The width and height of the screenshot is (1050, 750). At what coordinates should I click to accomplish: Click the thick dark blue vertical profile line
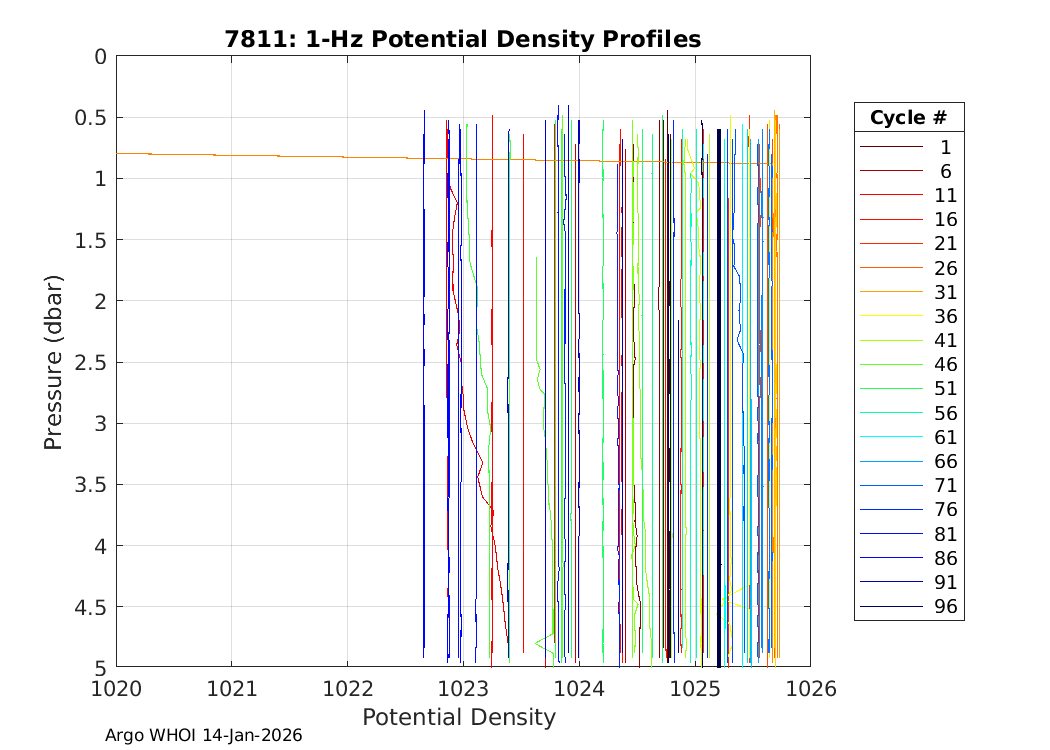coord(719,400)
